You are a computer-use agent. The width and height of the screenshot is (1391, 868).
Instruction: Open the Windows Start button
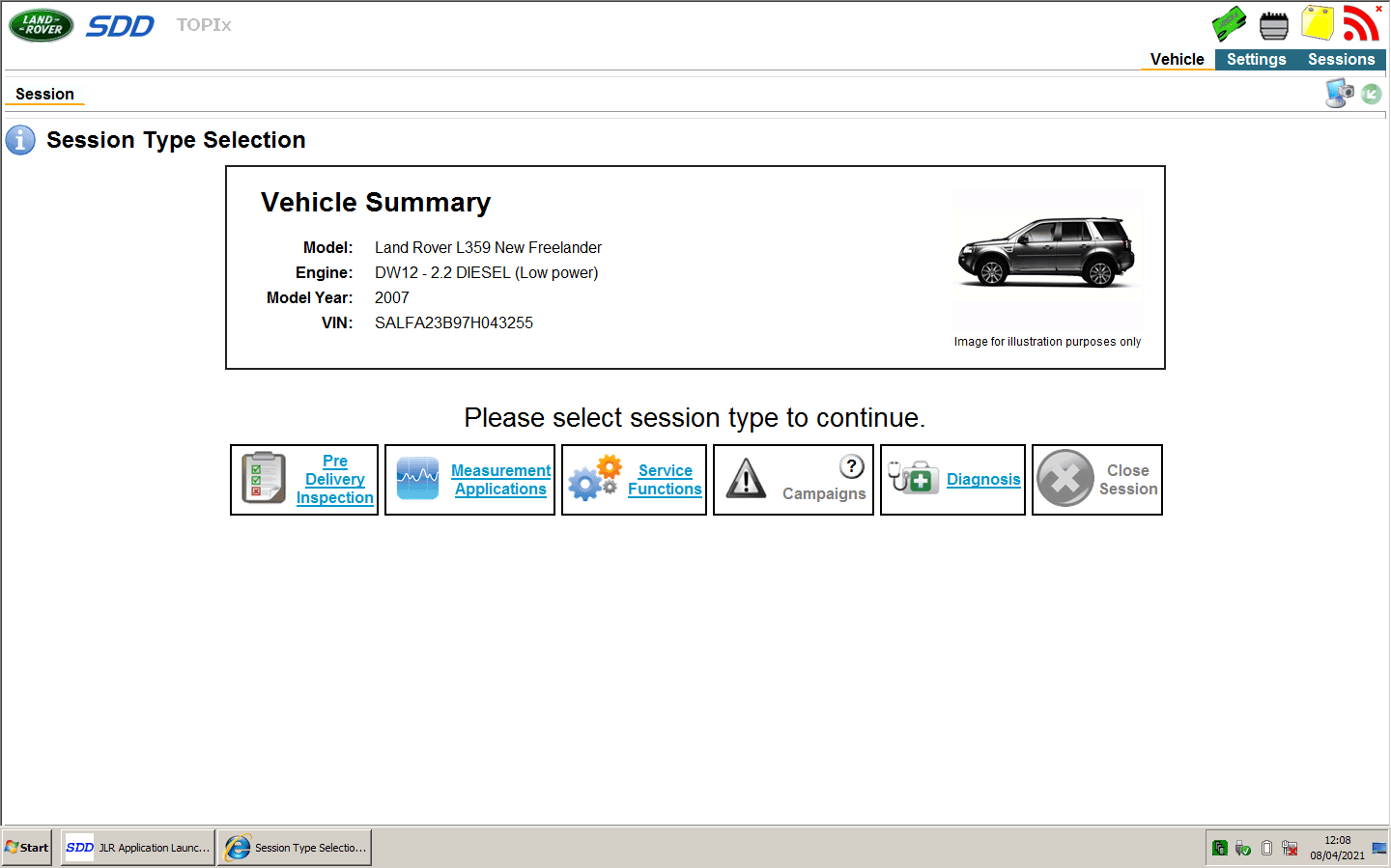(x=27, y=848)
